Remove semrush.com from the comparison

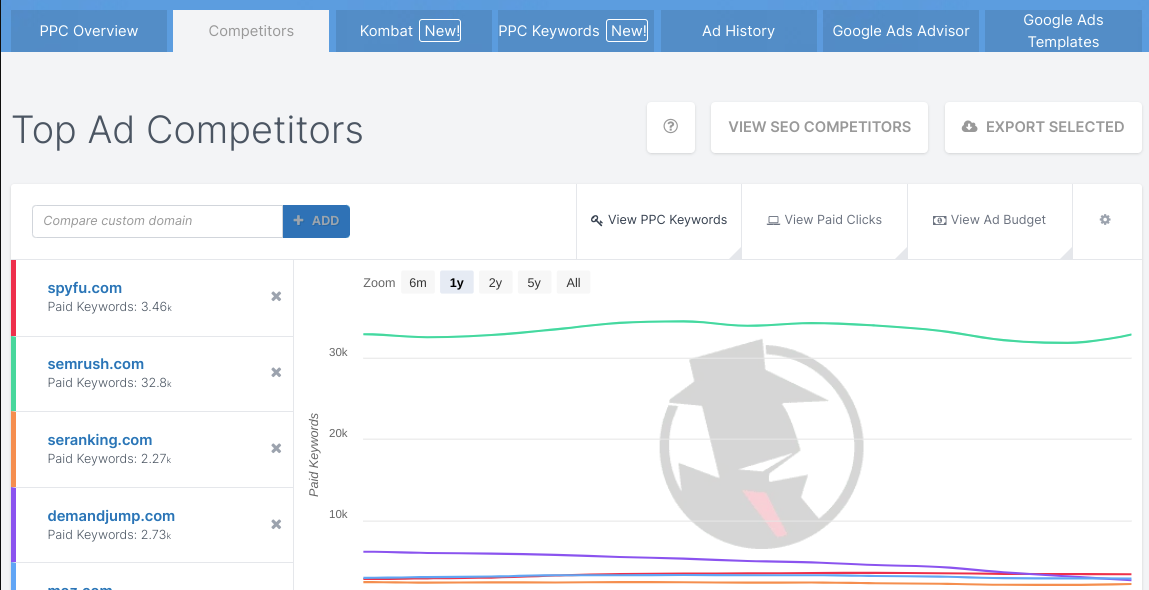(276, 372)
